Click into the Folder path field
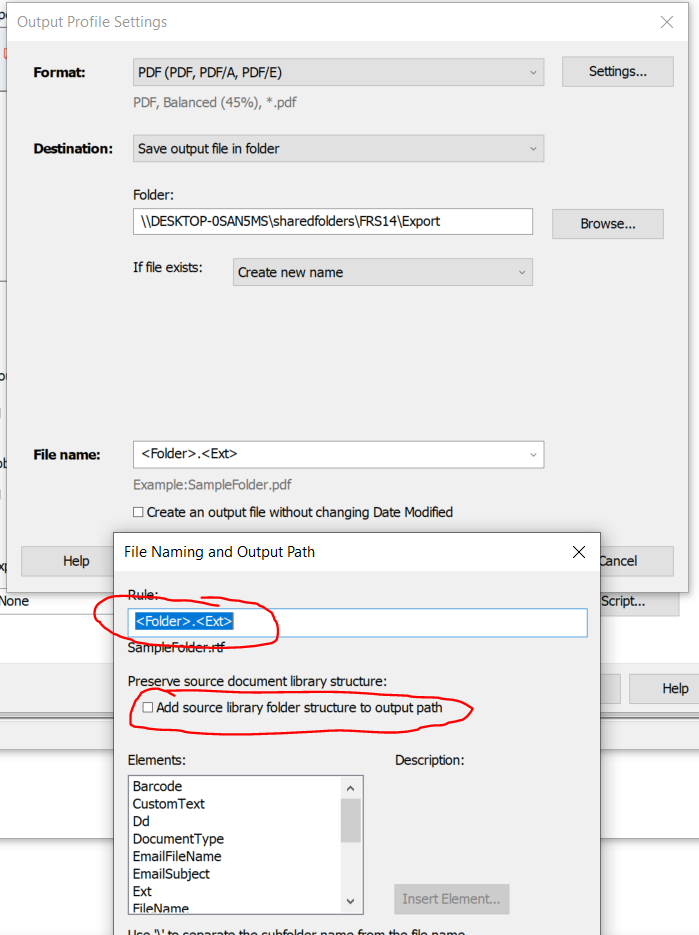 pos(333,221)
